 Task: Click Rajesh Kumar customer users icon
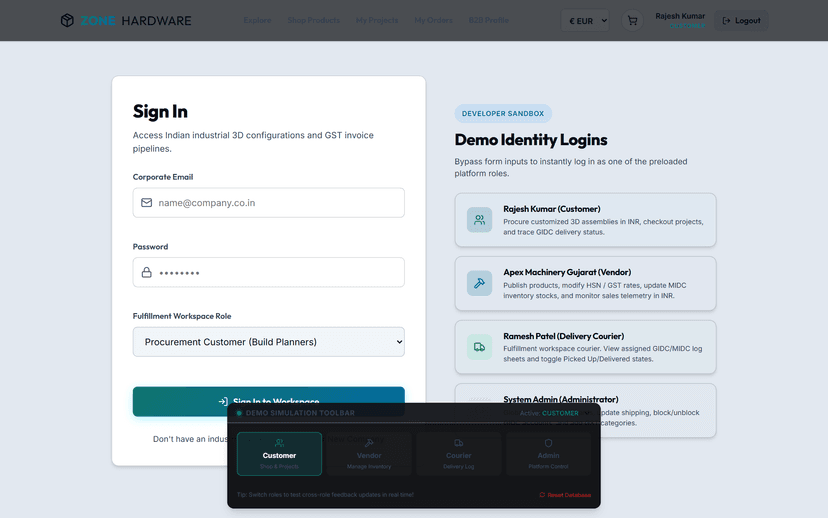tap(479, 220)
